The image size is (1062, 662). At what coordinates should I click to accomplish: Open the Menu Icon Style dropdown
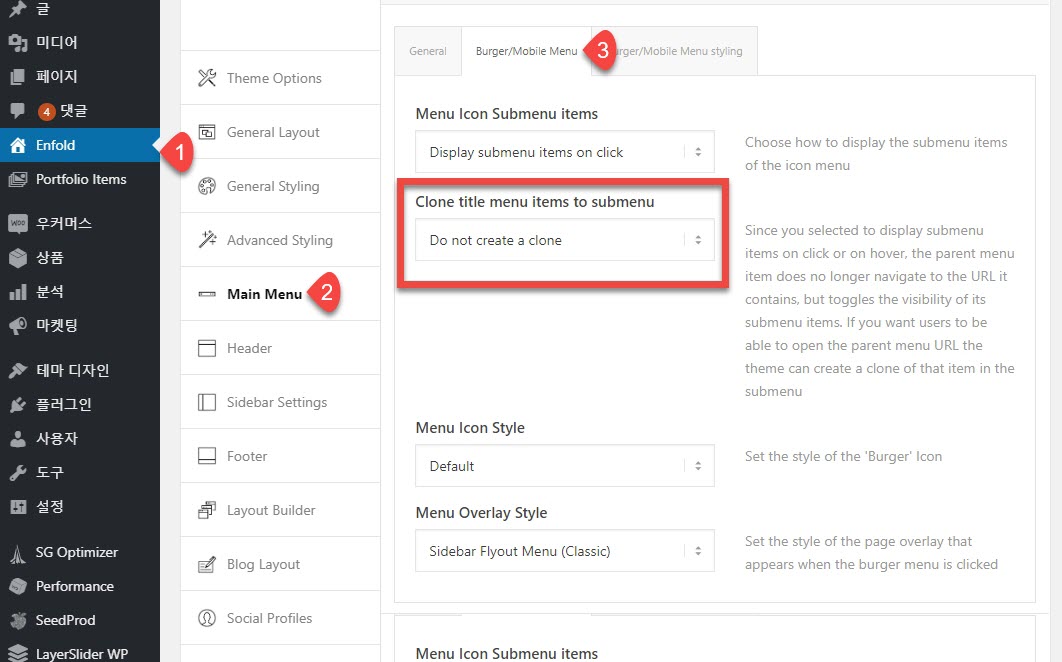click(x=565, y=466)
